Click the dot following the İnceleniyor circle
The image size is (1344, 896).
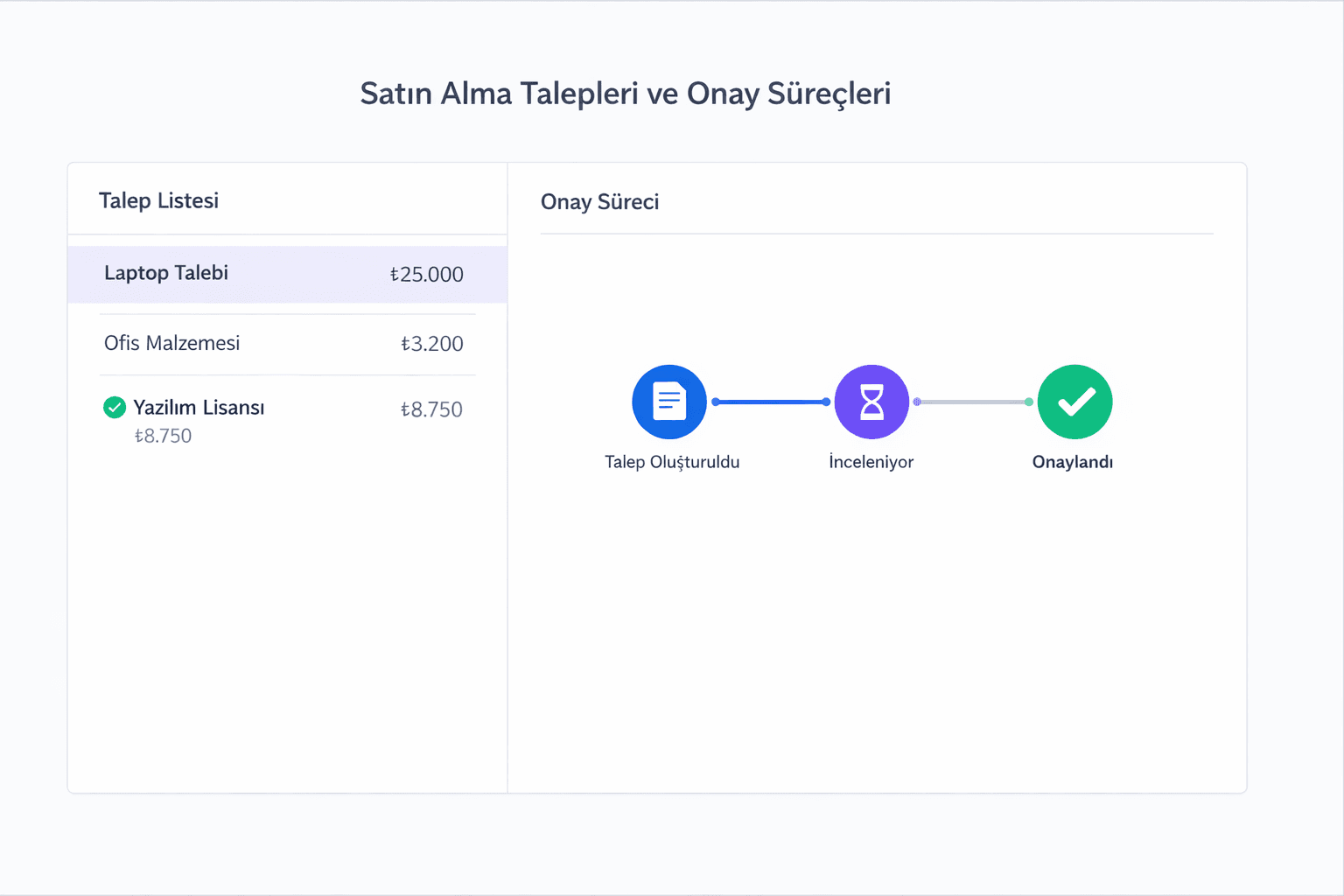pos(918,402)
